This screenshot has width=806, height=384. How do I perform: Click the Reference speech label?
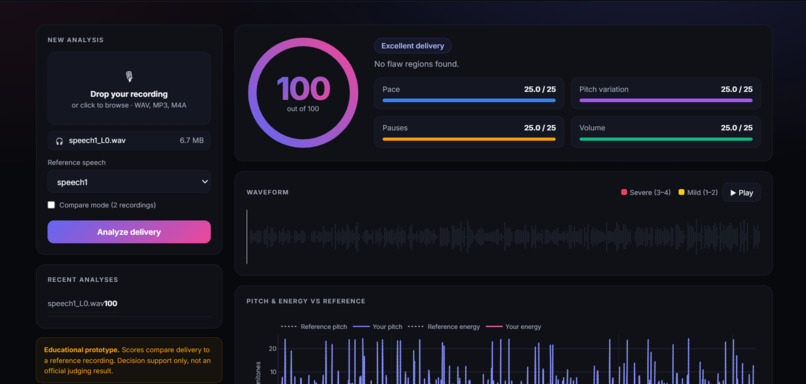point(77,162)
